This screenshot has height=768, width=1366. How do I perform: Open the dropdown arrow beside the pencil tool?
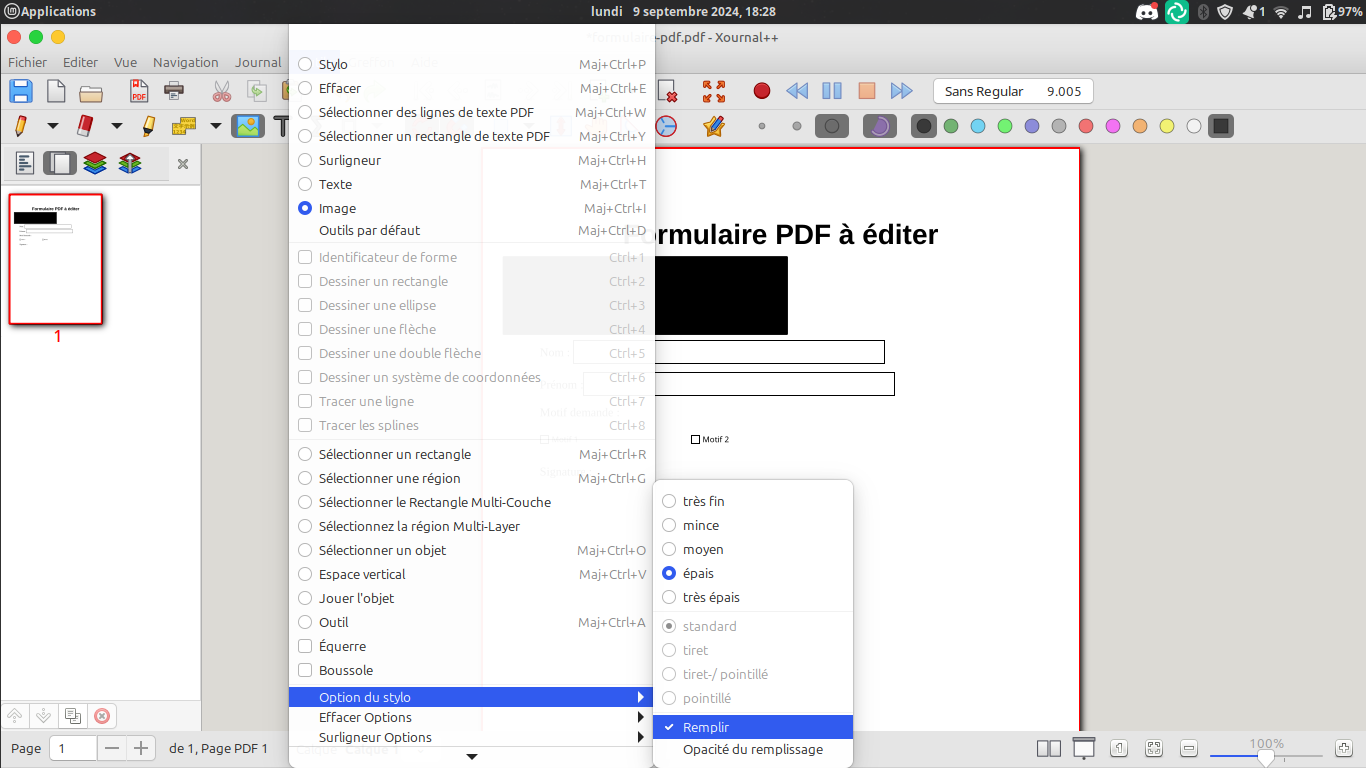click(53, 126)
